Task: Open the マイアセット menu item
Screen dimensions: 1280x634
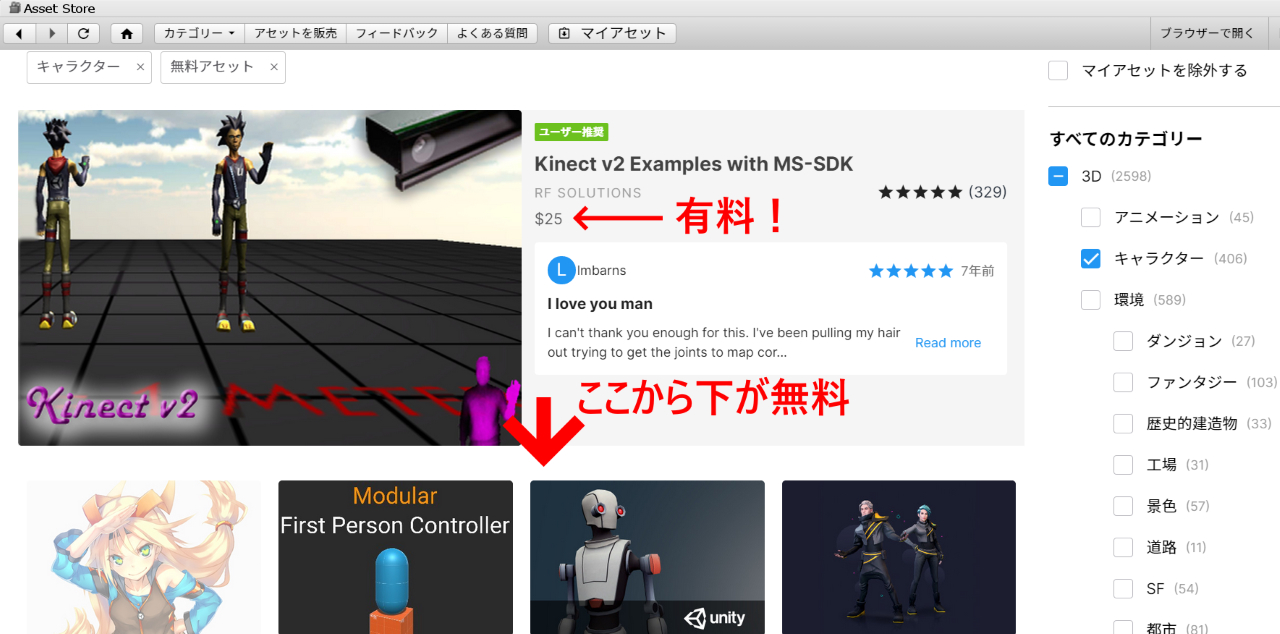Action: [612, 33]
